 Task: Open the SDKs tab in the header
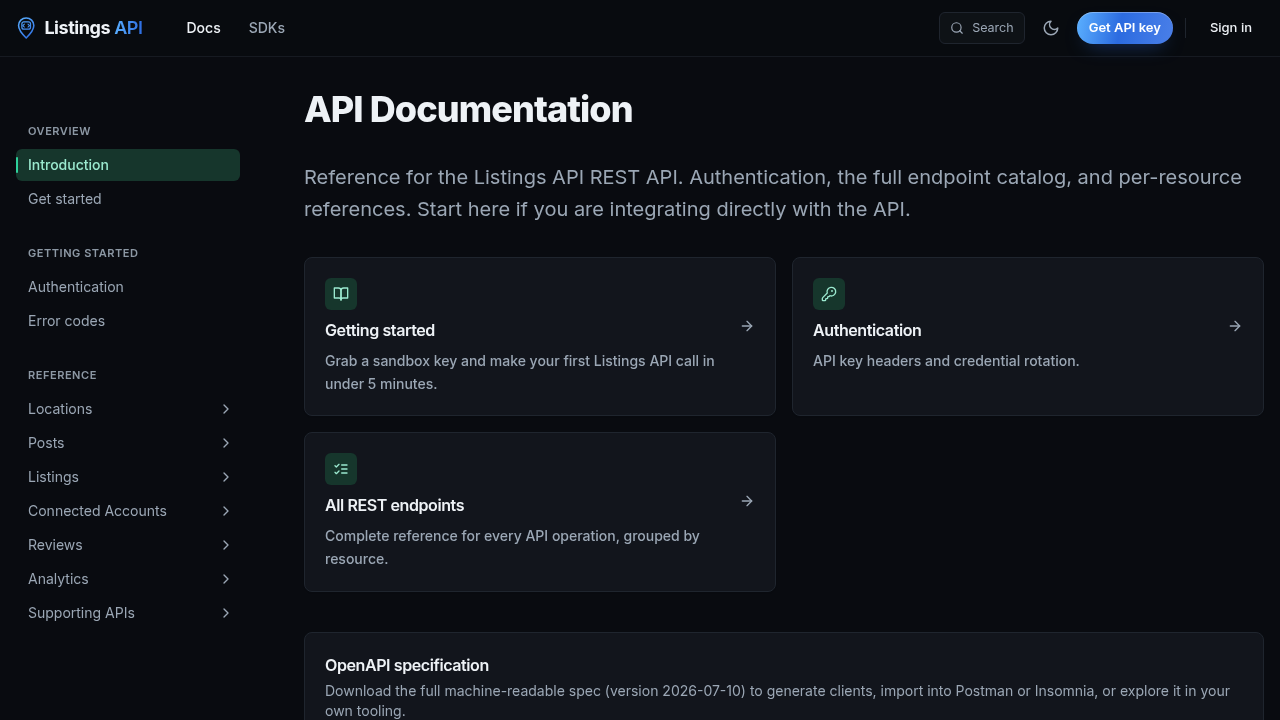coord(267,28)
